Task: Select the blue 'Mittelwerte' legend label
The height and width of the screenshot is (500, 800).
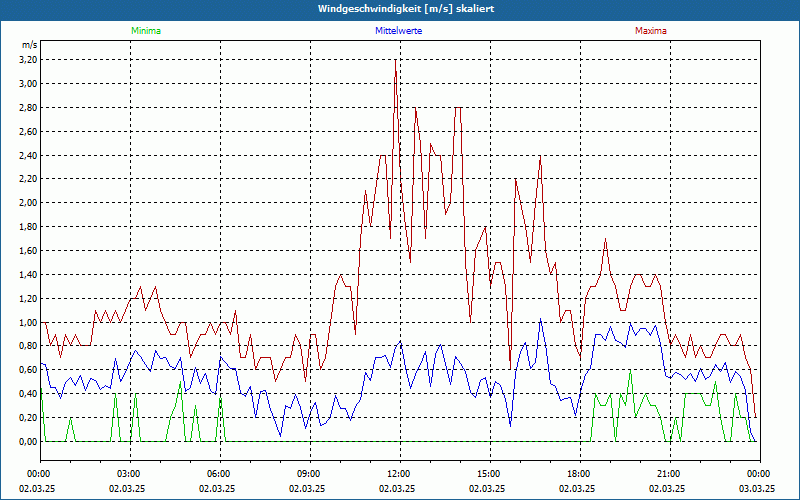Action: tap(398, 31)
